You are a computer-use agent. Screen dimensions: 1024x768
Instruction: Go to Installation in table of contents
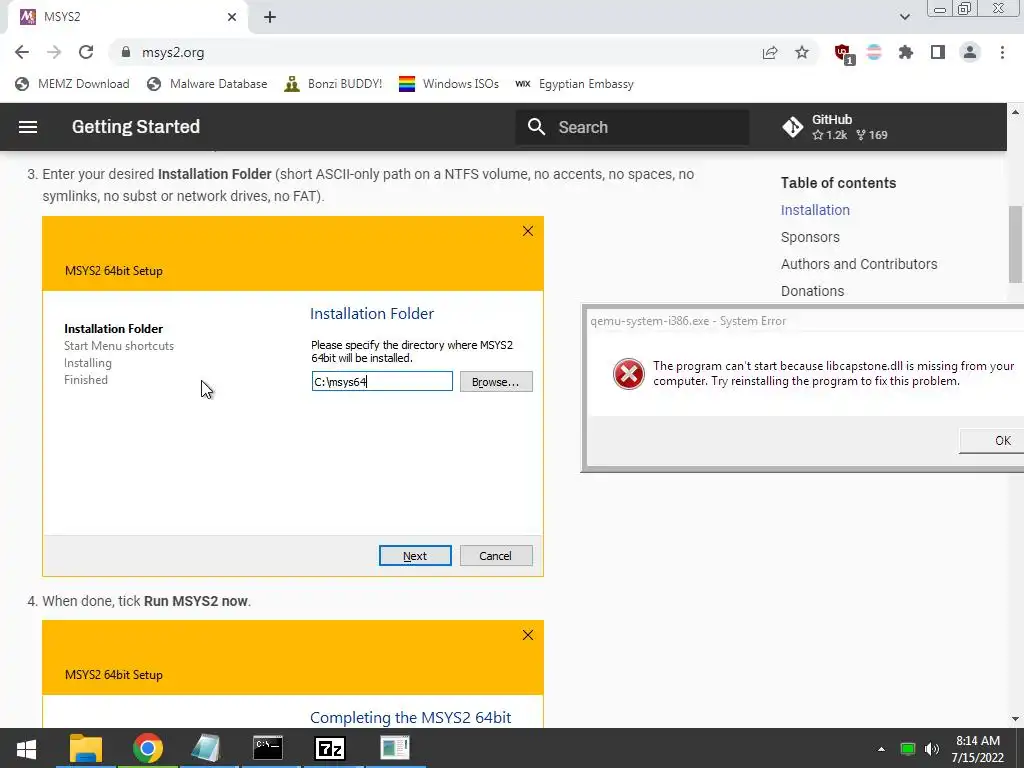815,210
